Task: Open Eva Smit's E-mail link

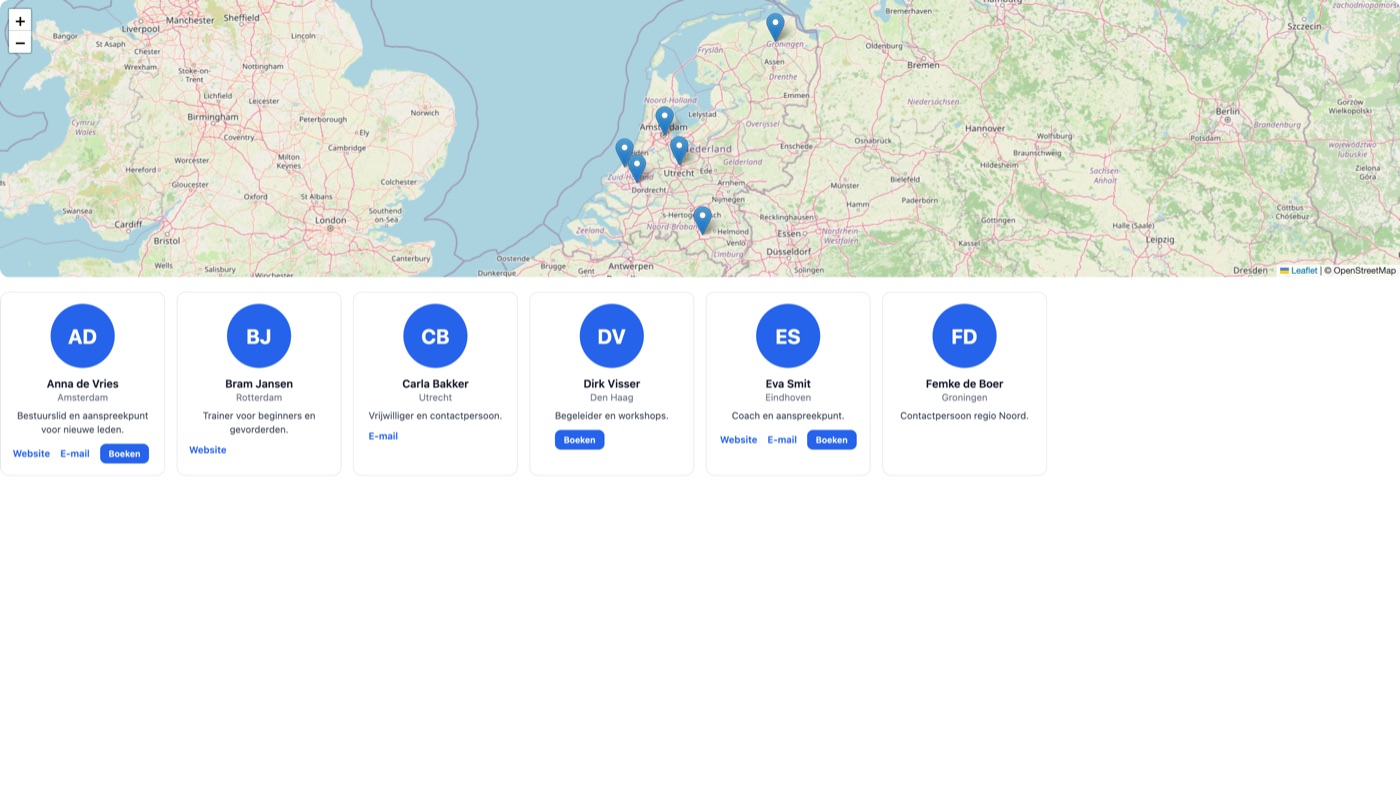Action: [x=782, y=440]
